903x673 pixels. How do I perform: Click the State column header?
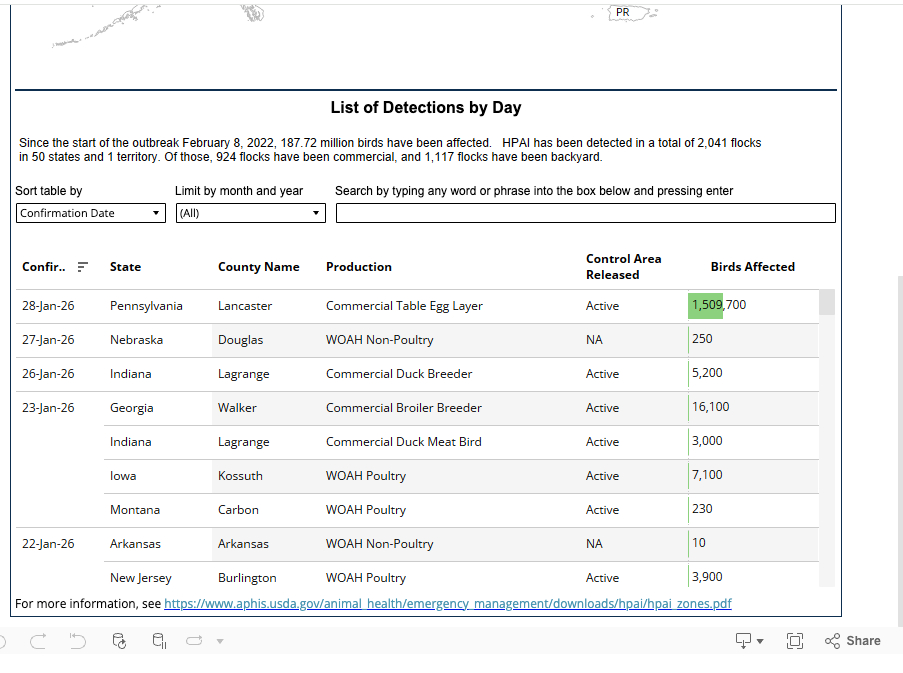(125, 267)
